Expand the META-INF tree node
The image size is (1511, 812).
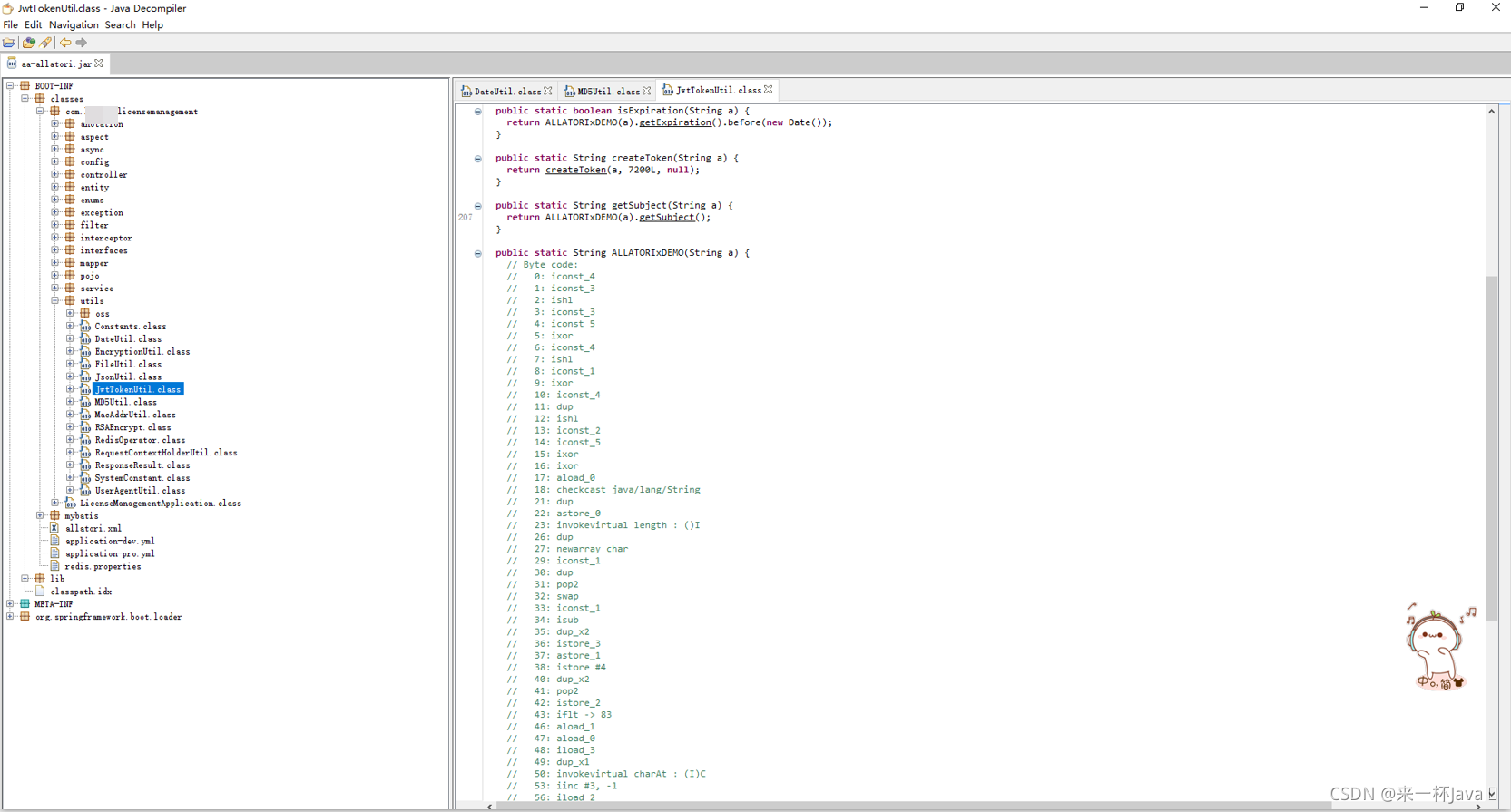point(10,603)
